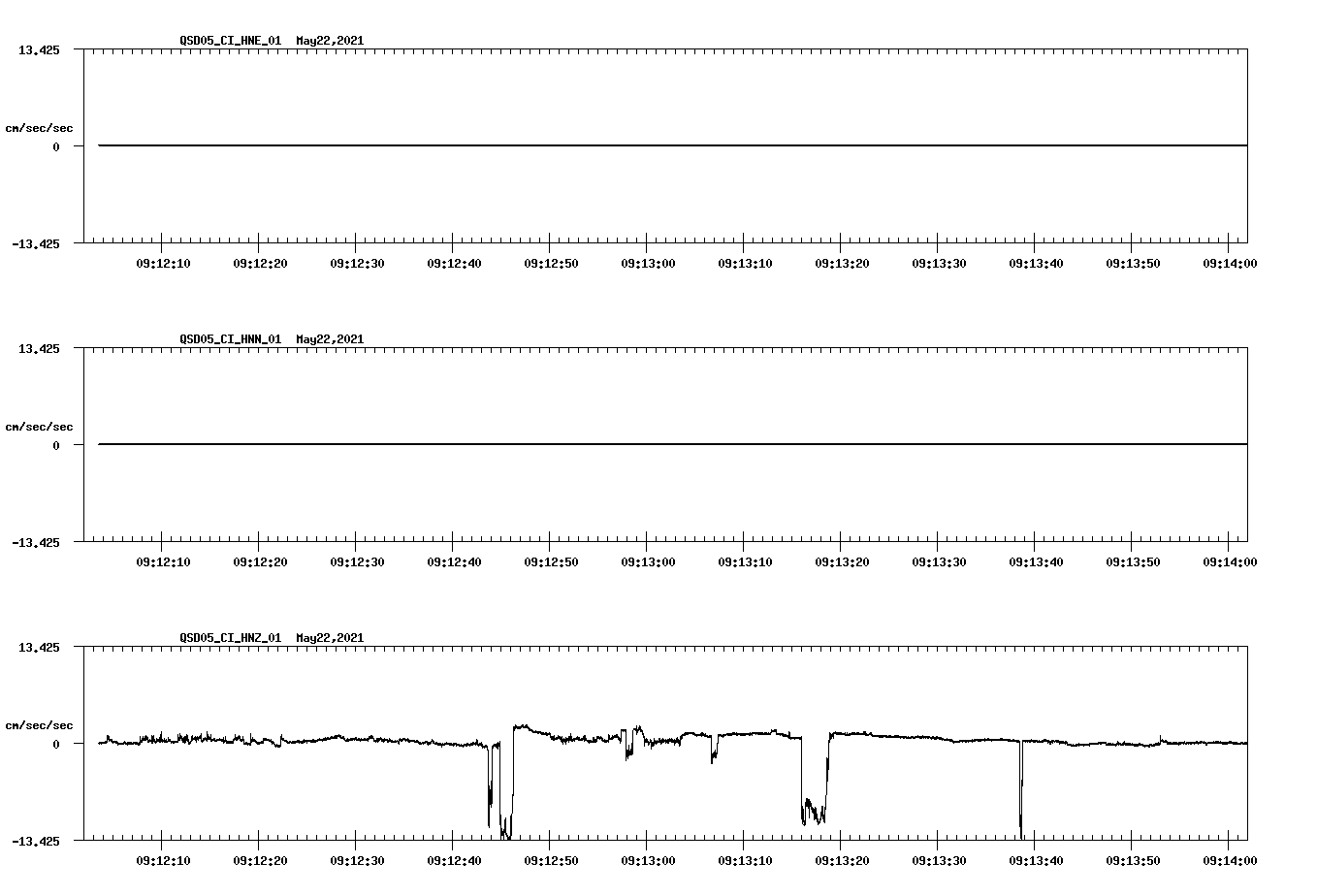The height and width of the screenshot is (896, 1317).
Task: Click the May22,2021 date label on bottom plot
Action: tap(329, 636)
